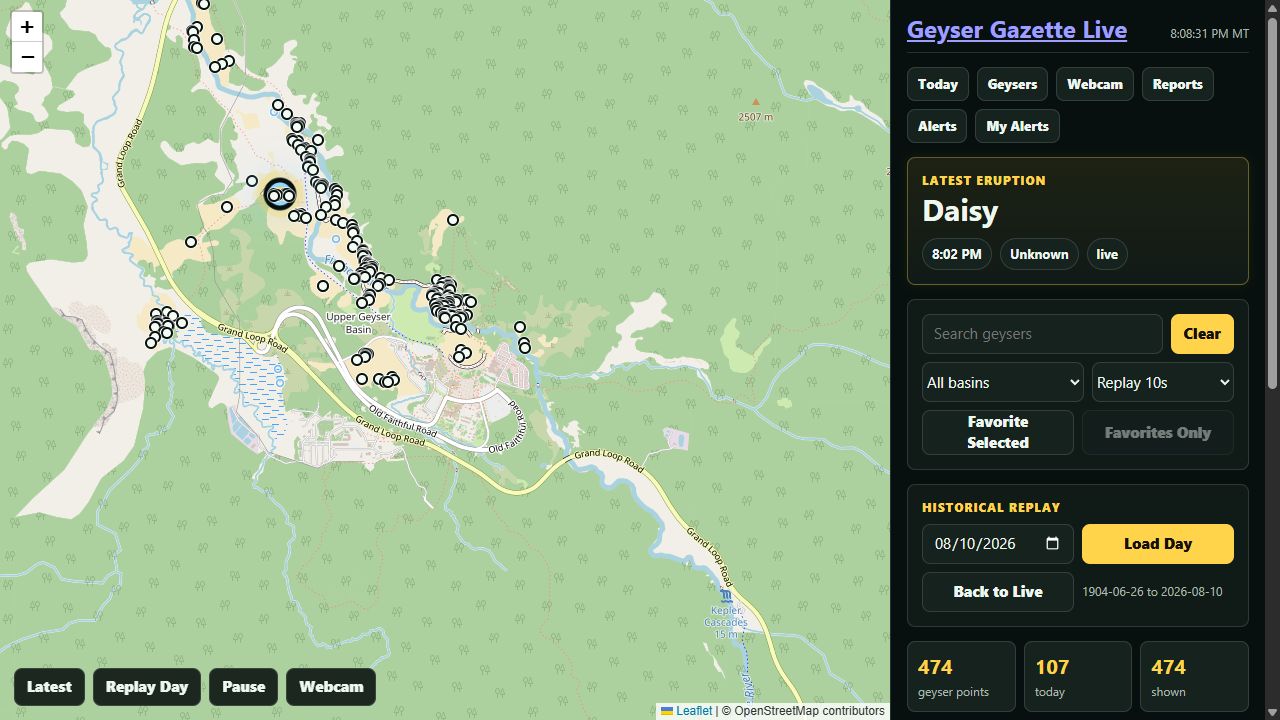This screenshot has height=720, width=1280.
Task: Click the 107 today stat card
Action: 1077,677
